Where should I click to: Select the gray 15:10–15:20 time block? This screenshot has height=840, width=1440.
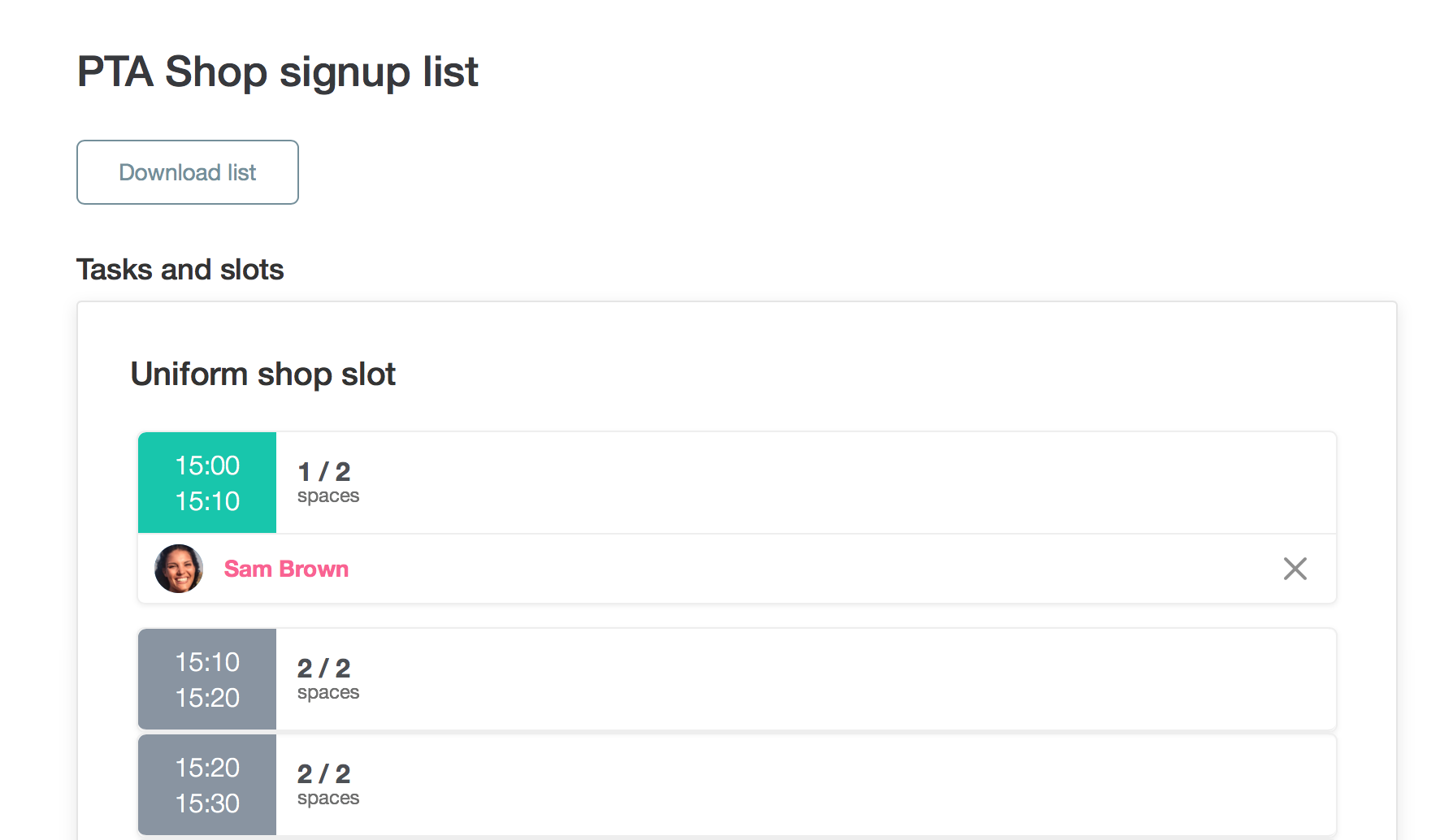[x=207, y=679]
